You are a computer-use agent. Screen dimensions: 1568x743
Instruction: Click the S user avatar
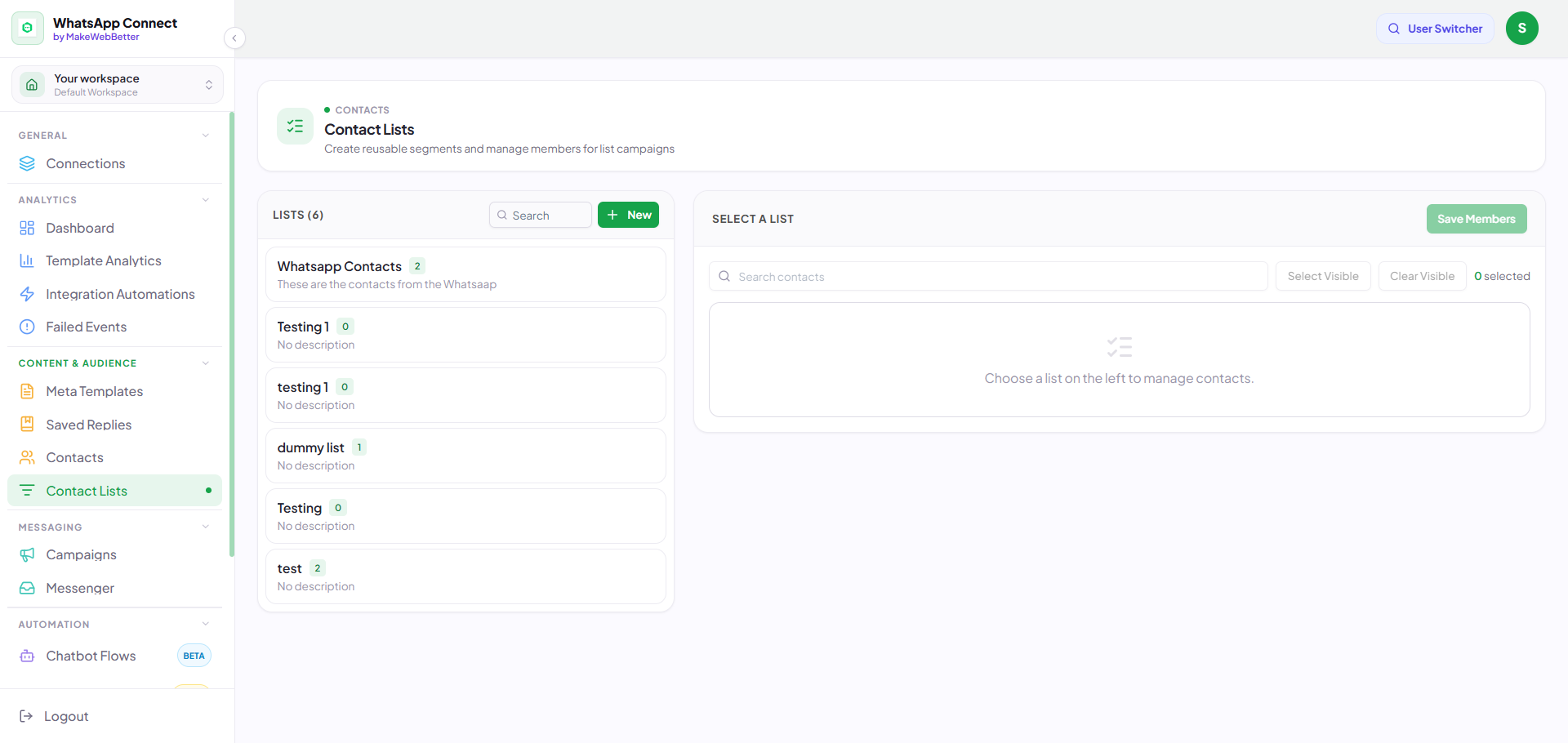(1521, 29)
